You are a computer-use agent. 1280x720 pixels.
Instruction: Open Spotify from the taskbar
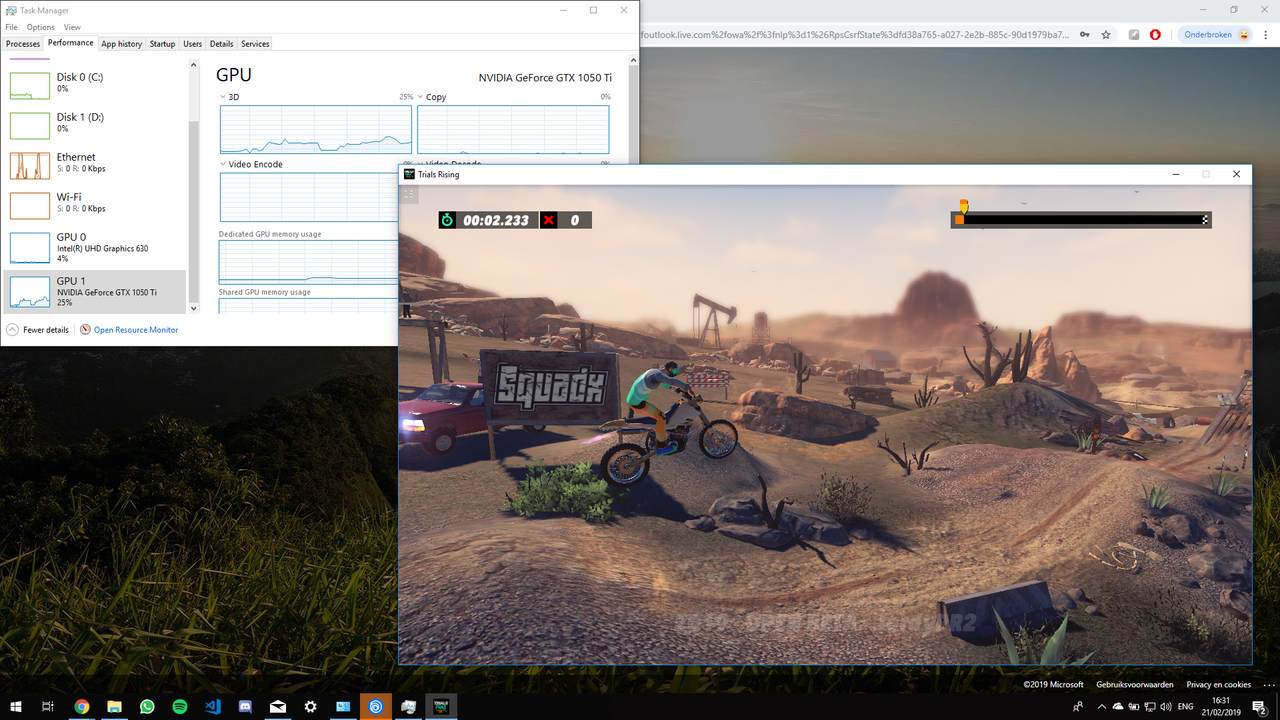coord(180,706)
